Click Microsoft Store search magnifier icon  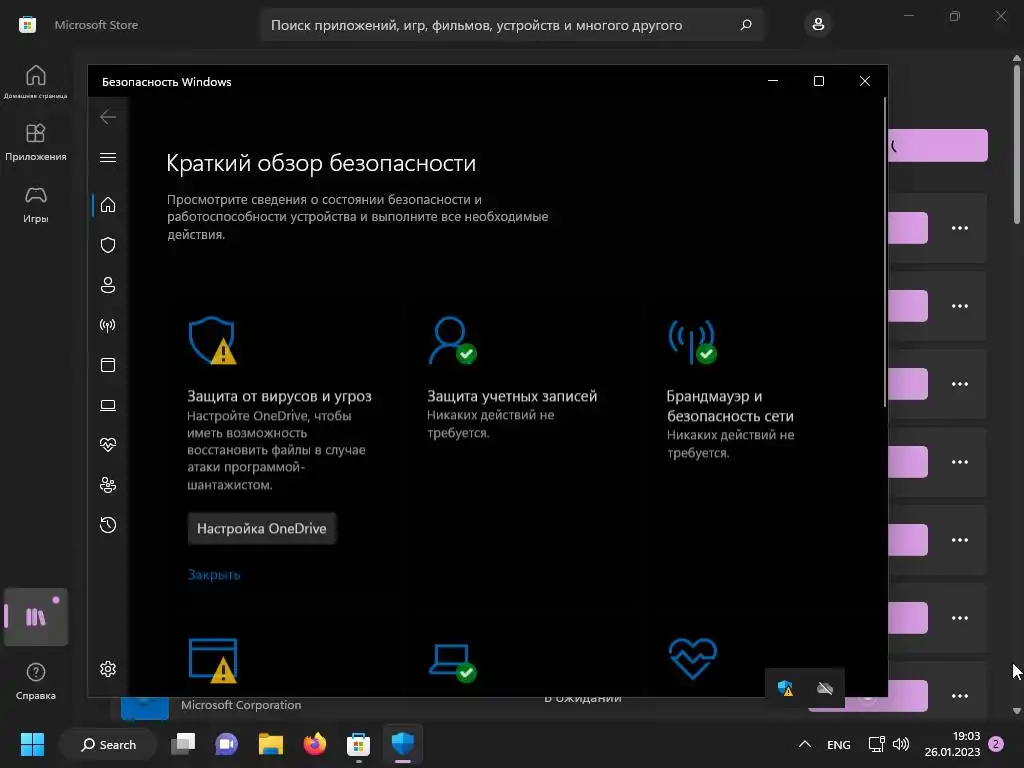click(x=746, y=25)
